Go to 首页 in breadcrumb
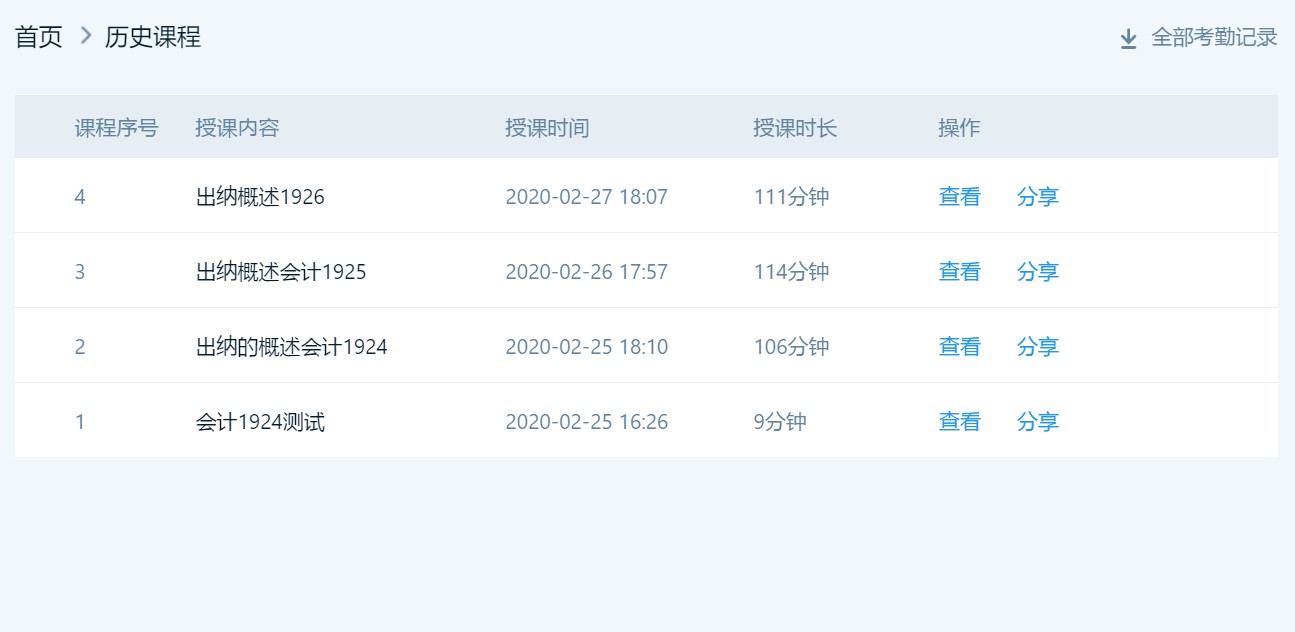 39,38
